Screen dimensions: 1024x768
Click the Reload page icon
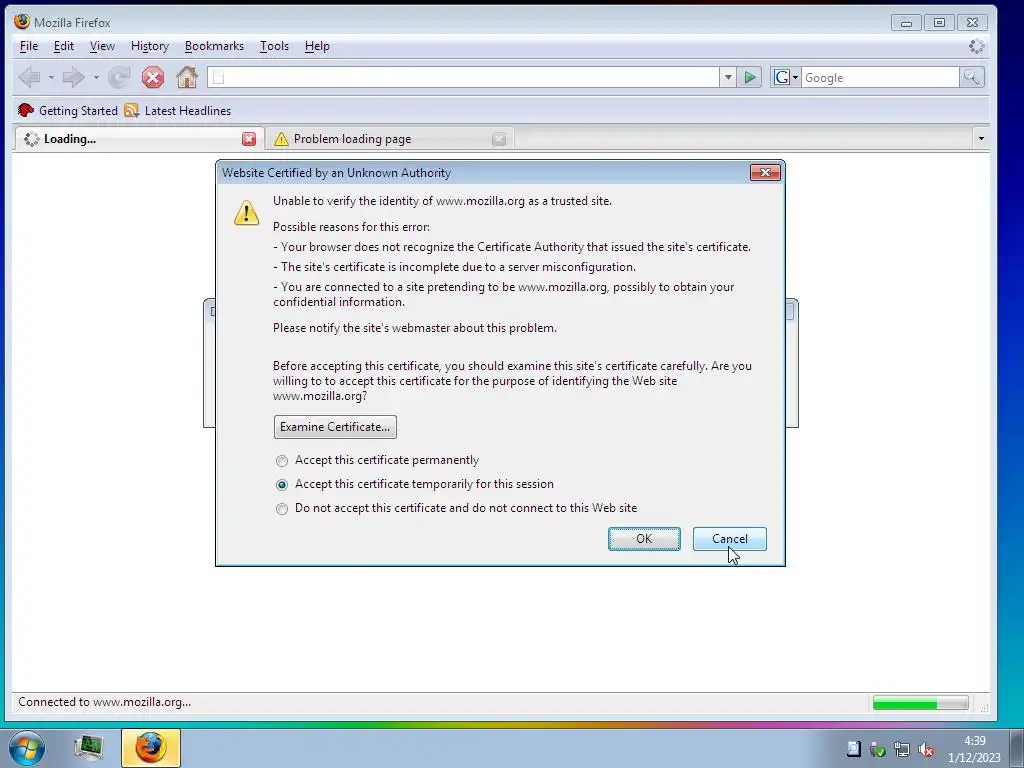(119, 78)
